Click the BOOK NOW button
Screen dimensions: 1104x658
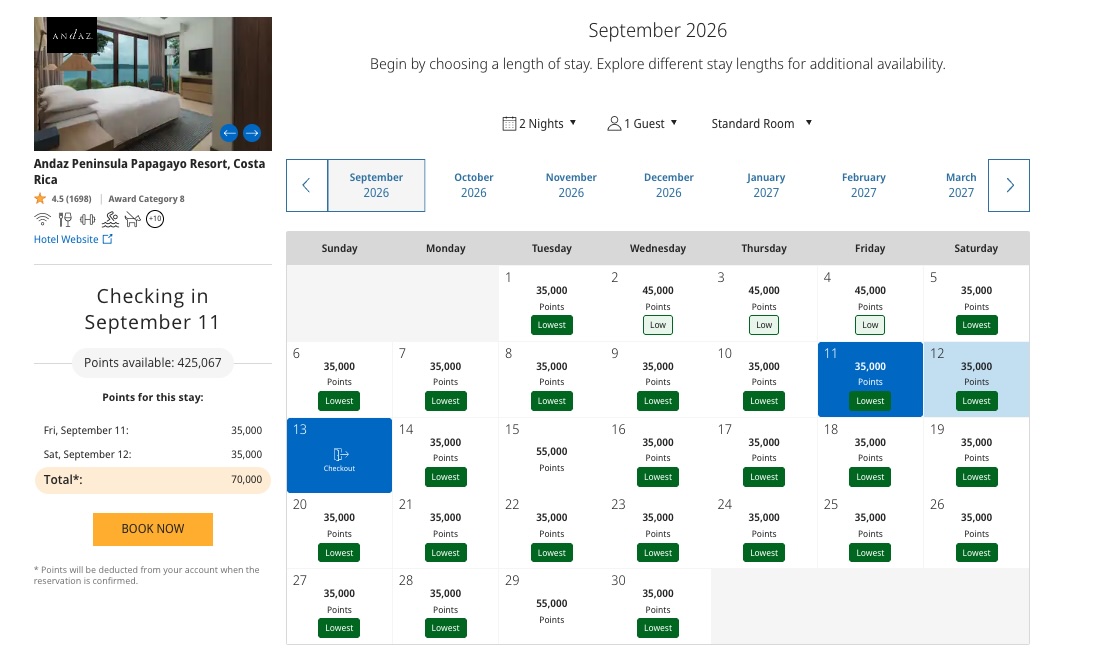pyautogui.click(x=153, y=529)
